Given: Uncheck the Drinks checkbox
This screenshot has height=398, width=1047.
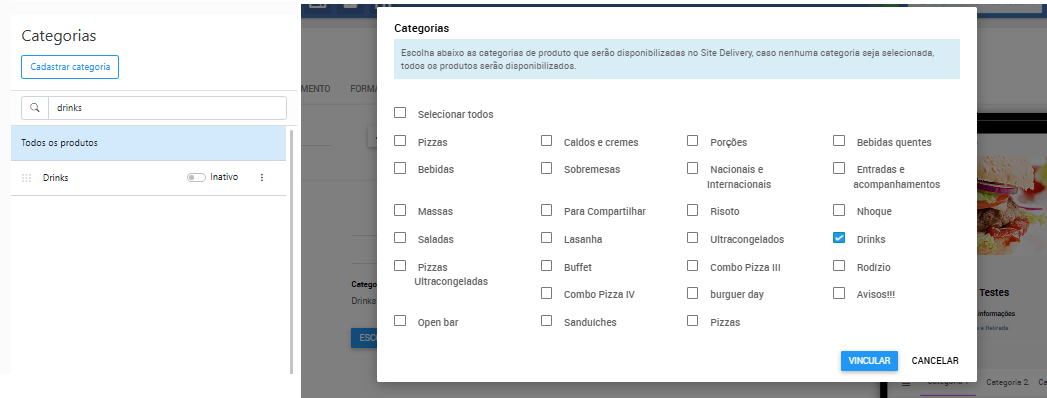Looking at the screenshot, I should [839, 238].
